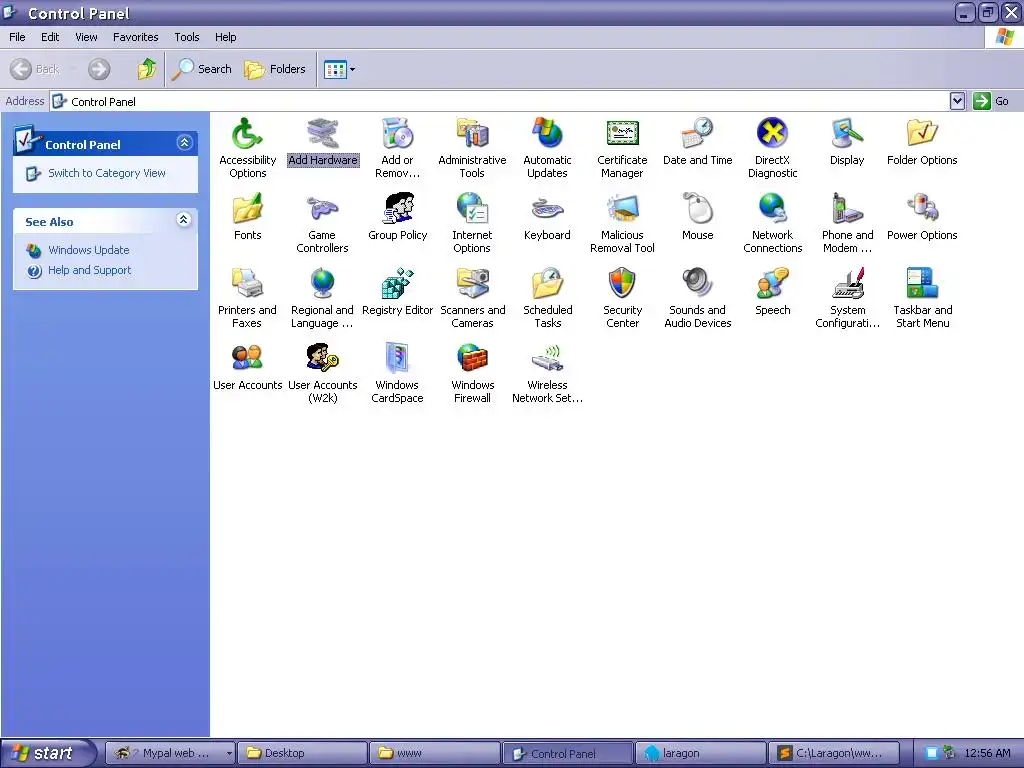
Task: Switch to the laragon taskbar window
Action: click(x=700, y=753)
